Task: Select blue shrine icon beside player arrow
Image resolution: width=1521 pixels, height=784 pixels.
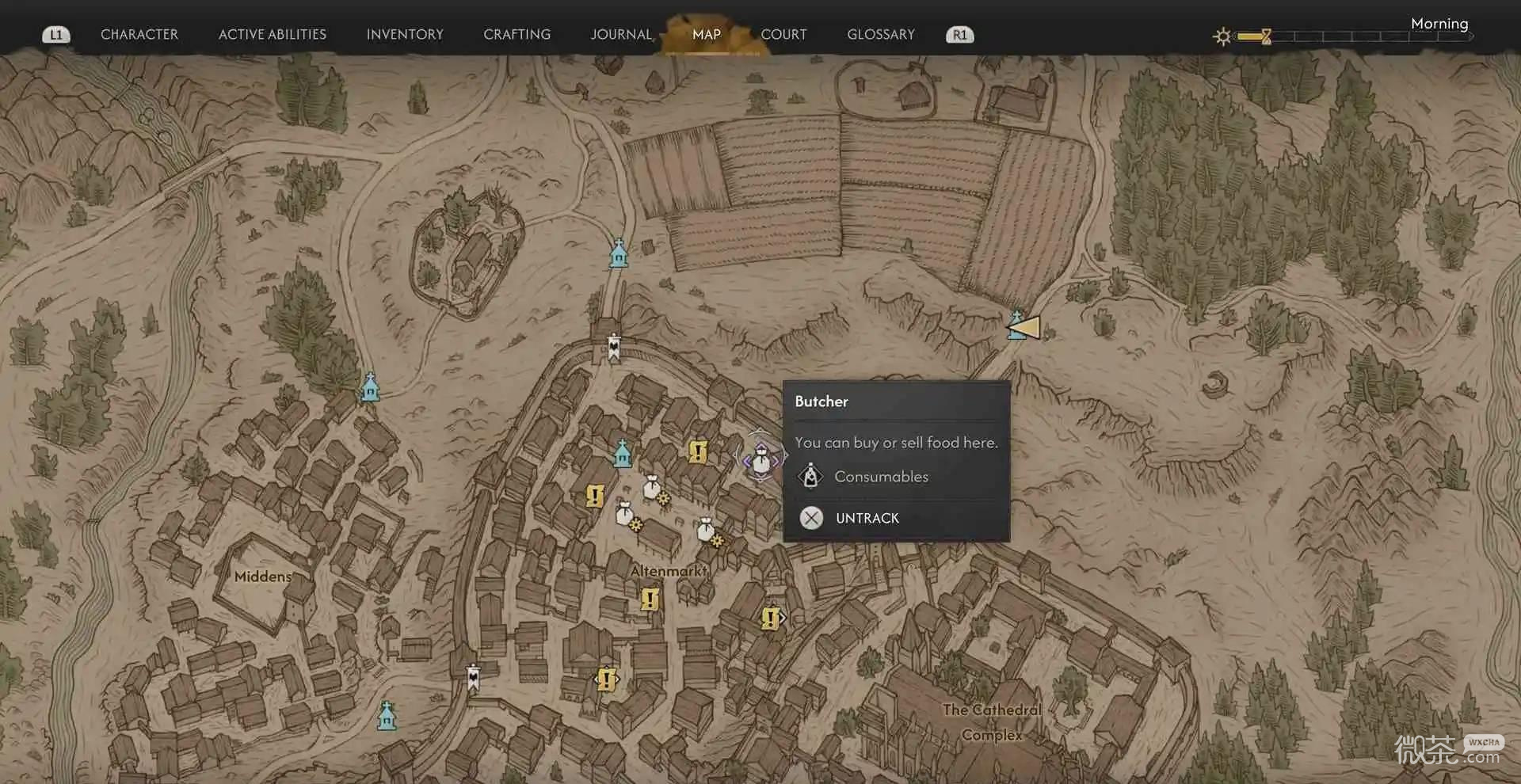Action: [x=1015, y=325]
